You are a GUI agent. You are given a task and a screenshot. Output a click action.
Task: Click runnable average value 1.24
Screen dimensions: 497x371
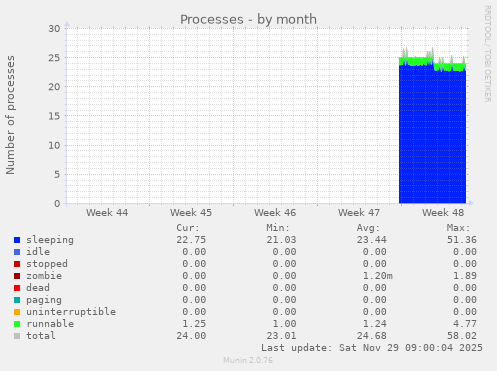[x=375, y=324]
